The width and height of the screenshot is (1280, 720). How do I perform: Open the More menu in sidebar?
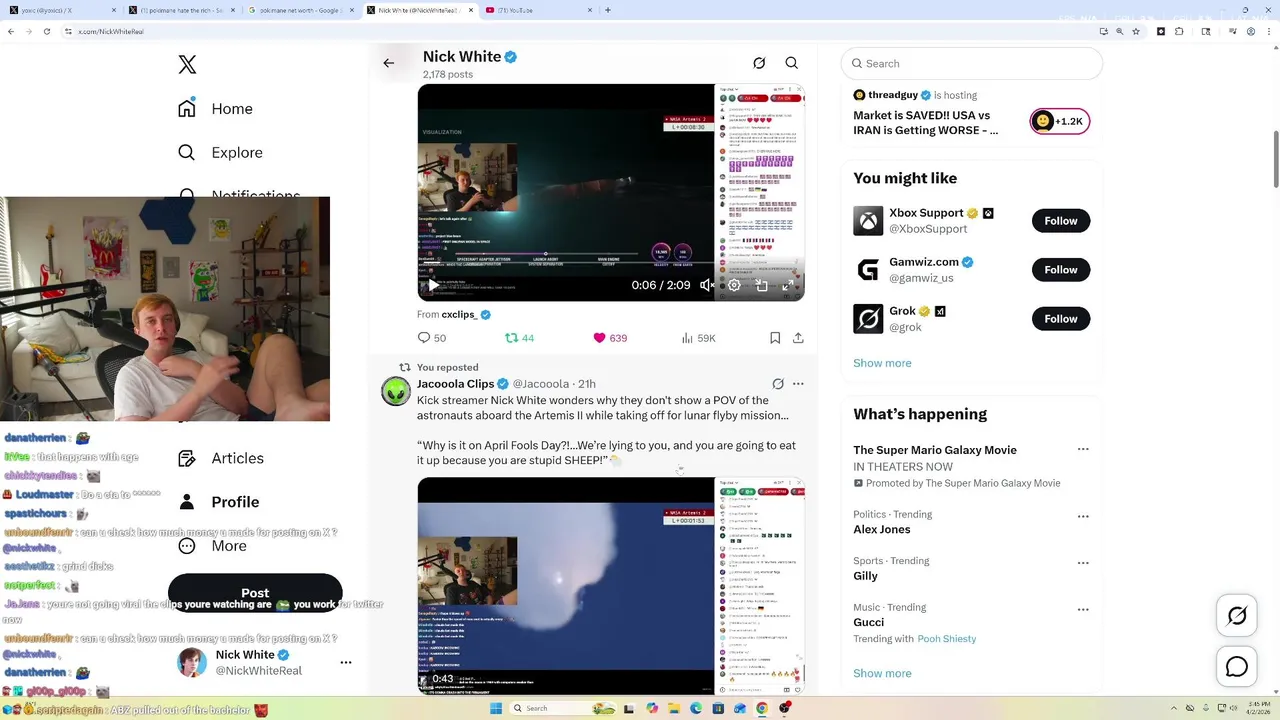point(212,546)
